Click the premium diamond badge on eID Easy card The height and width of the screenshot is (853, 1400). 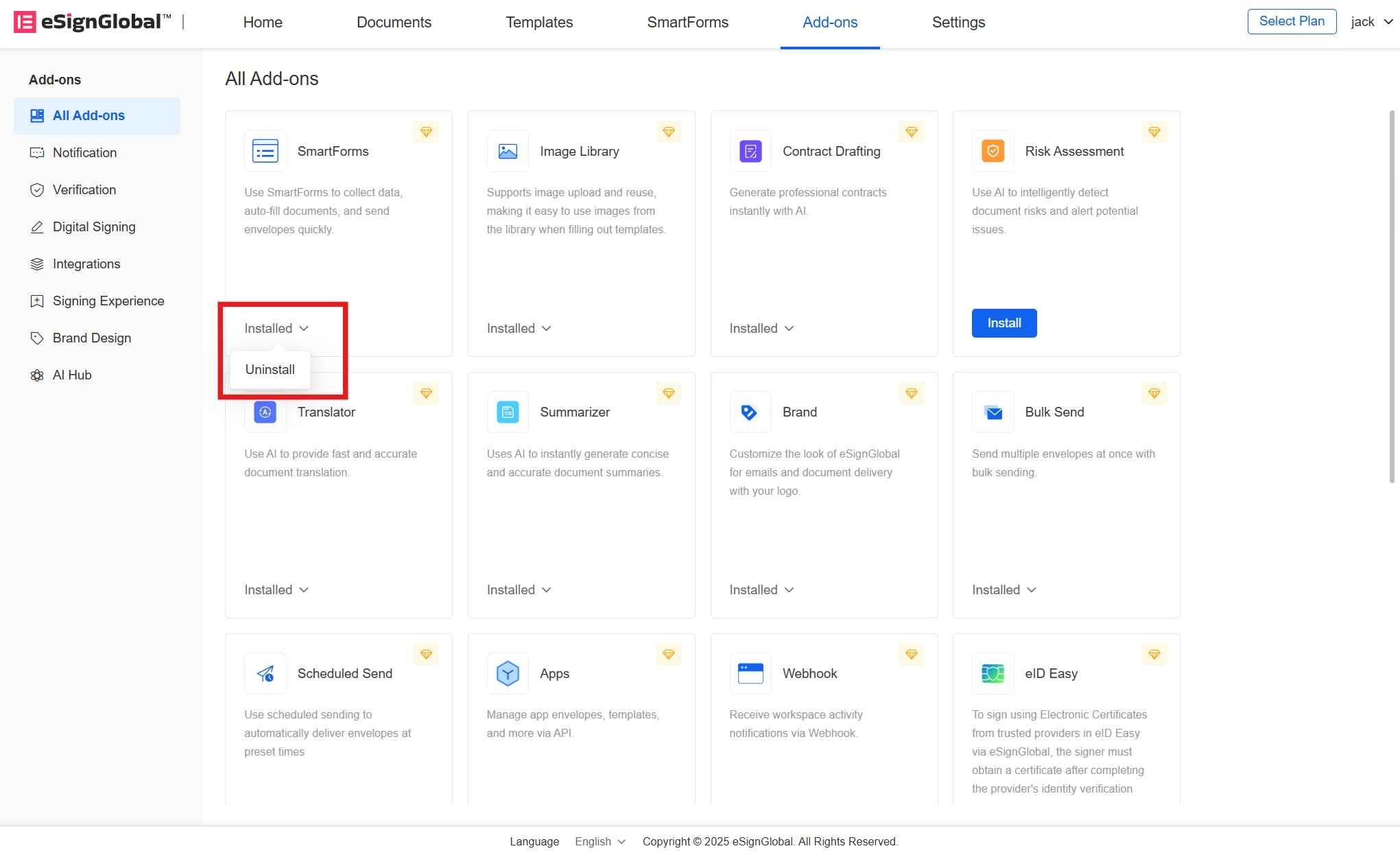tap(1154, 654)
